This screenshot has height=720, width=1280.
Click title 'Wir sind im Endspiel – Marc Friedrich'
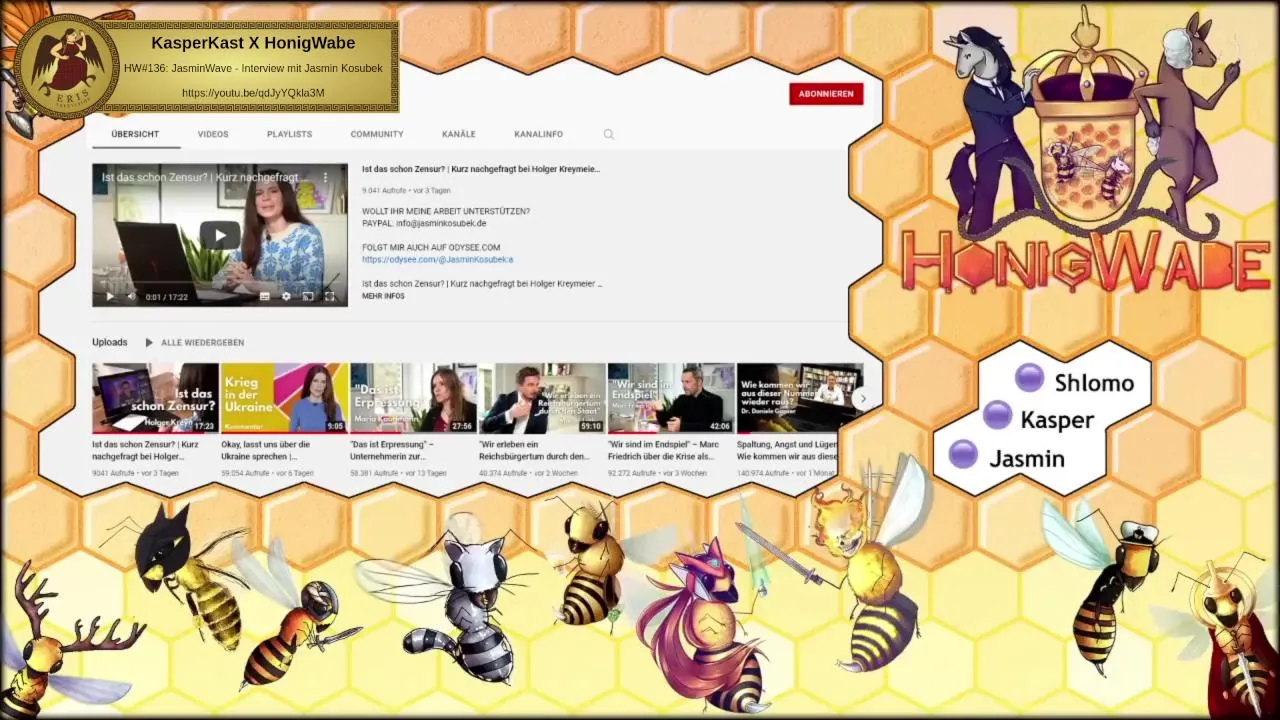tap(663, 450)
